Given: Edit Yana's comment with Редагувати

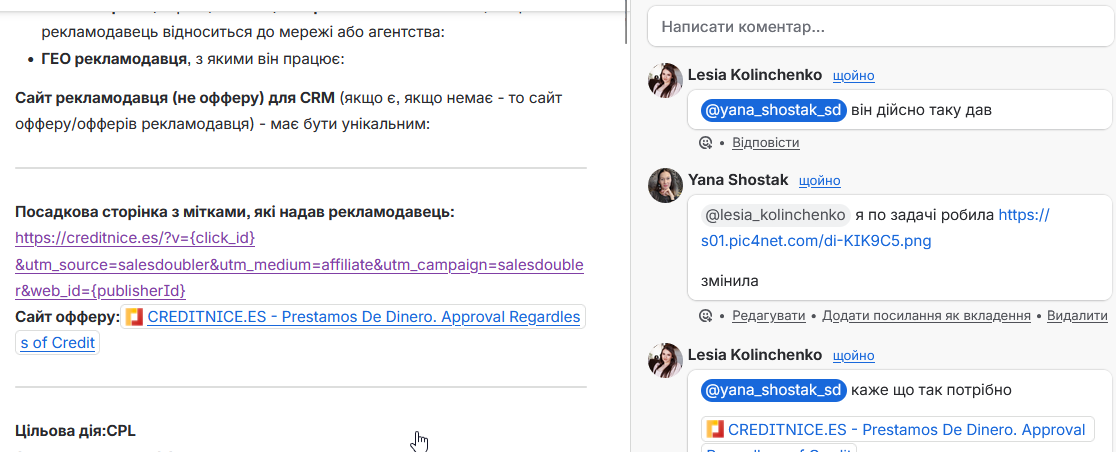Looking at the screenshot, I should pyautogui.click(x=768, y=316).
